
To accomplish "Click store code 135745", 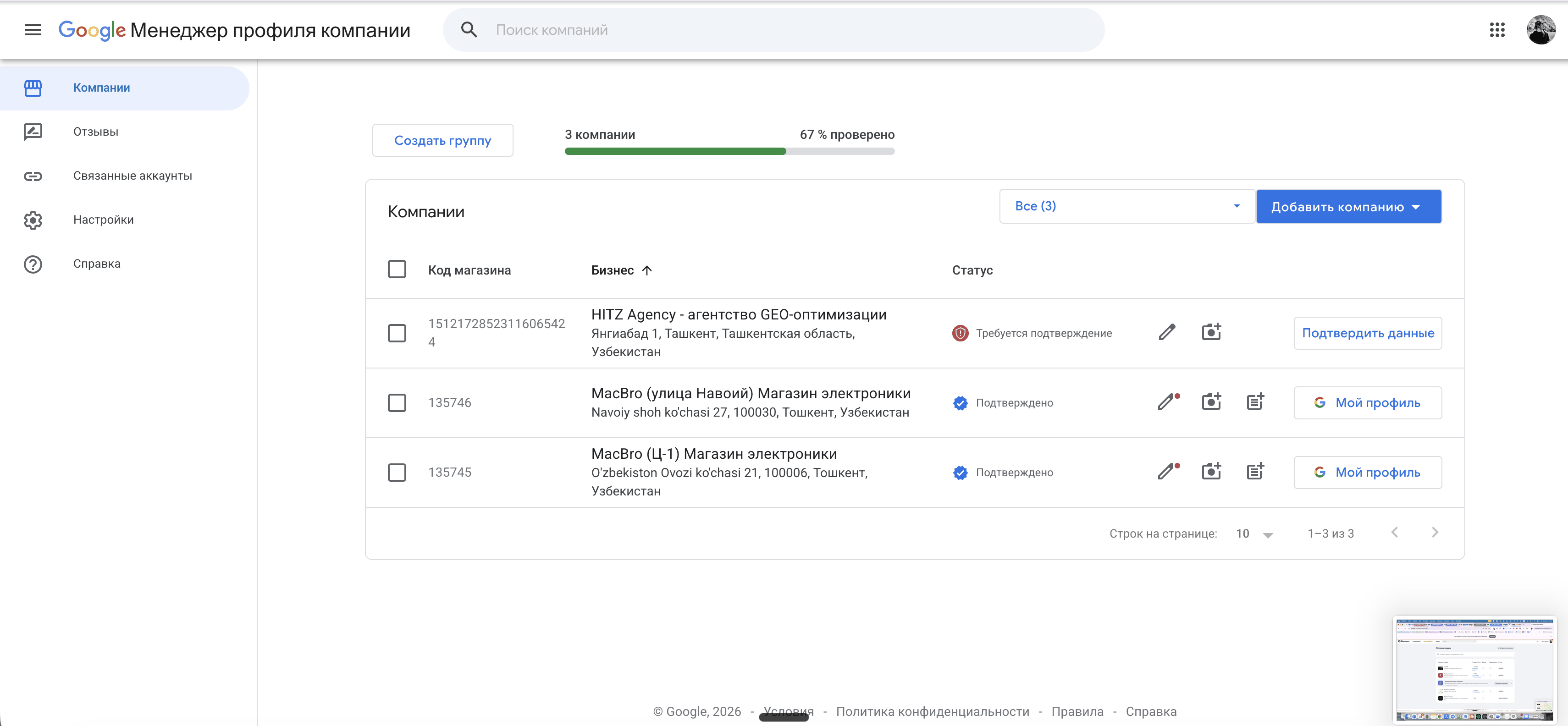I will (x=450, y=472).
